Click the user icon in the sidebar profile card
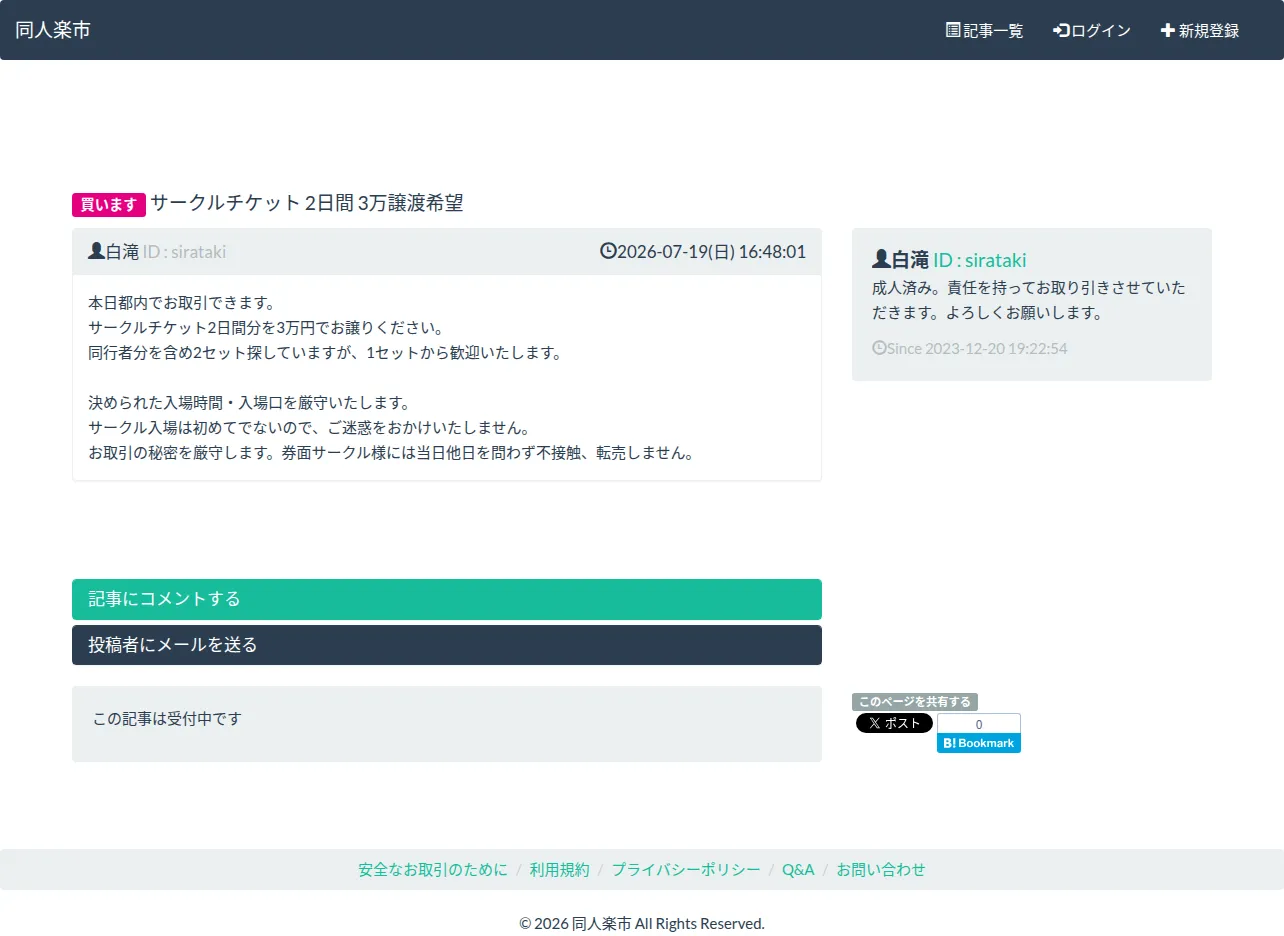1284x936 pixels. (x=881, y=259)
